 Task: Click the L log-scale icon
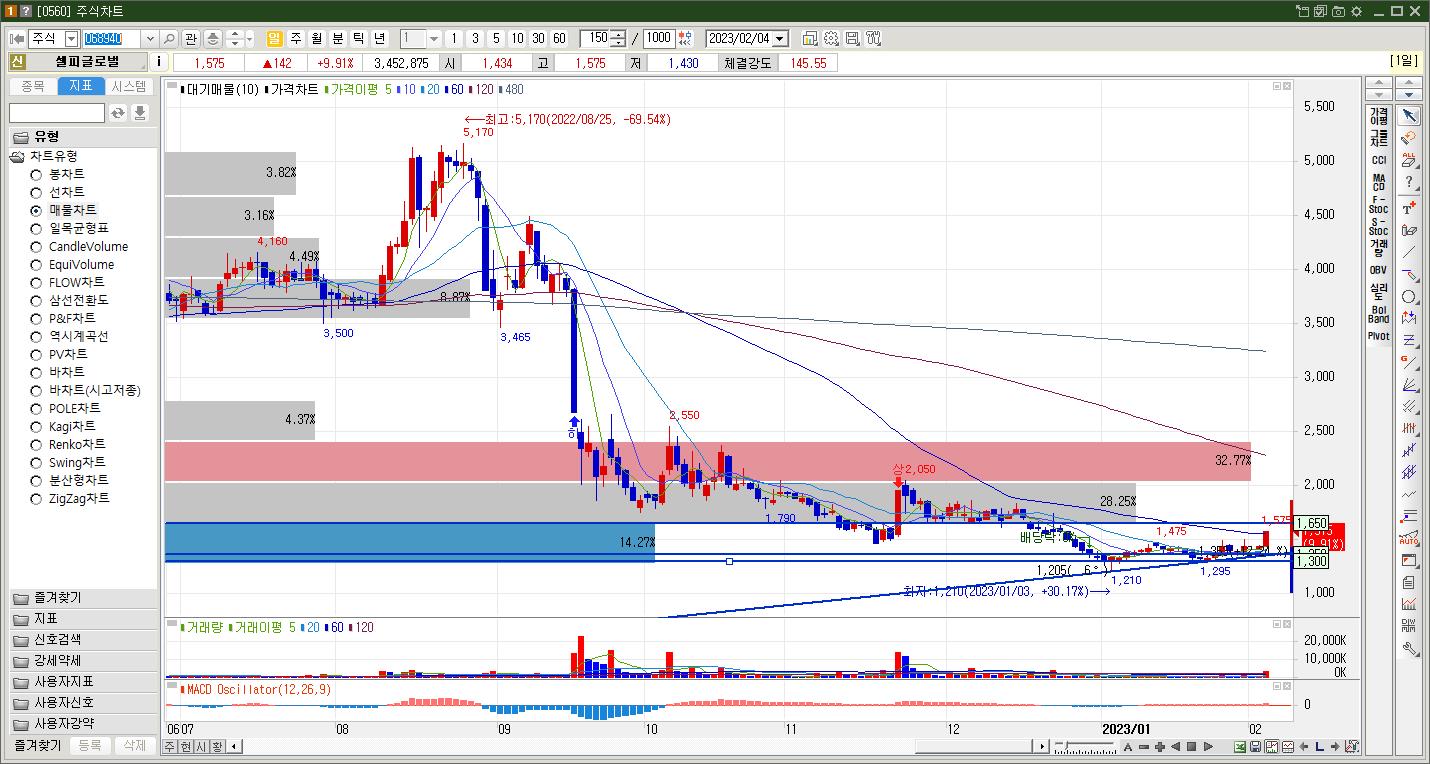(x=1320, y=747)
